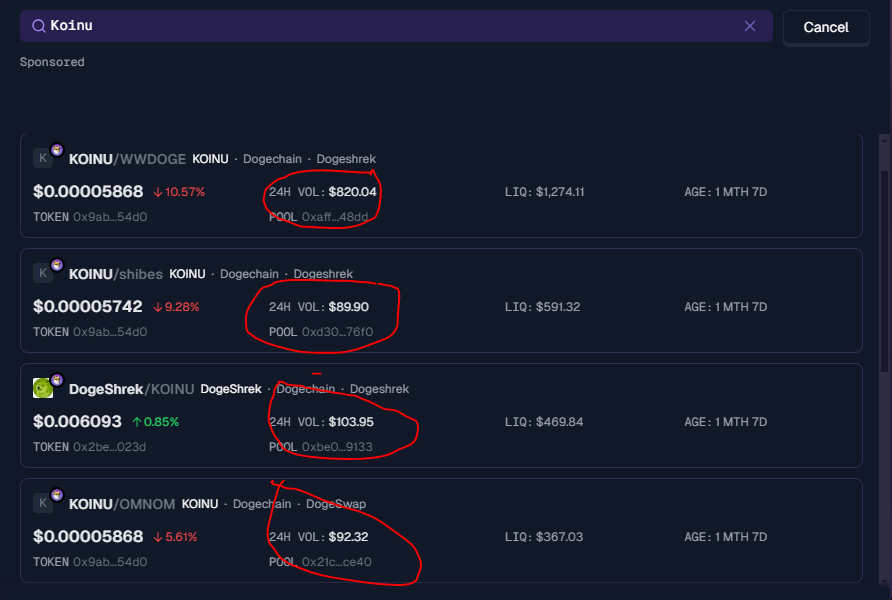Click the LIQ $1,274.11 value
The image size is (892, 600).
pos(560,192)
